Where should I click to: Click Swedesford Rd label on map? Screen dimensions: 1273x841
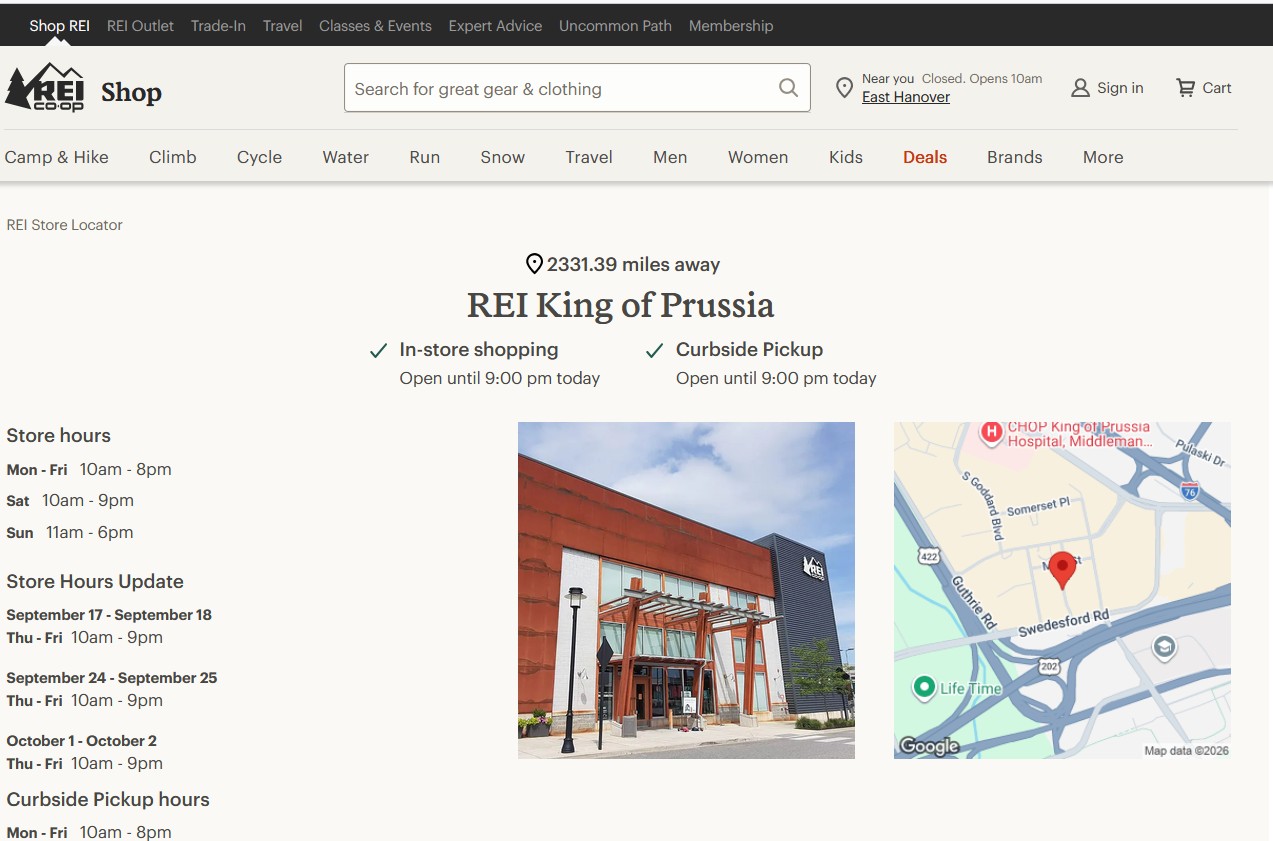[x=1064, y=623]
